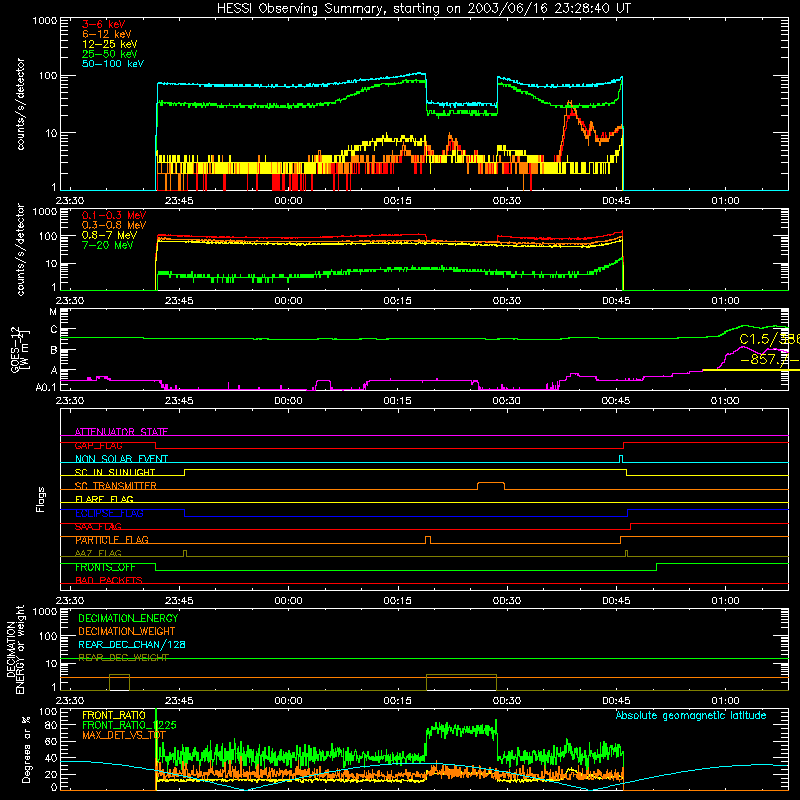This screenshot has height=800, width=800.
Task: Select the cyan 50-100 keV legend entry
Action: (x=113, y=64)
